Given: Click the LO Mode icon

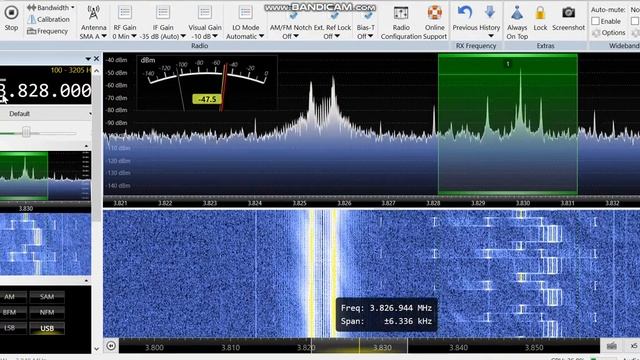Looking at the screenshot, I should [x=245, y=12].
